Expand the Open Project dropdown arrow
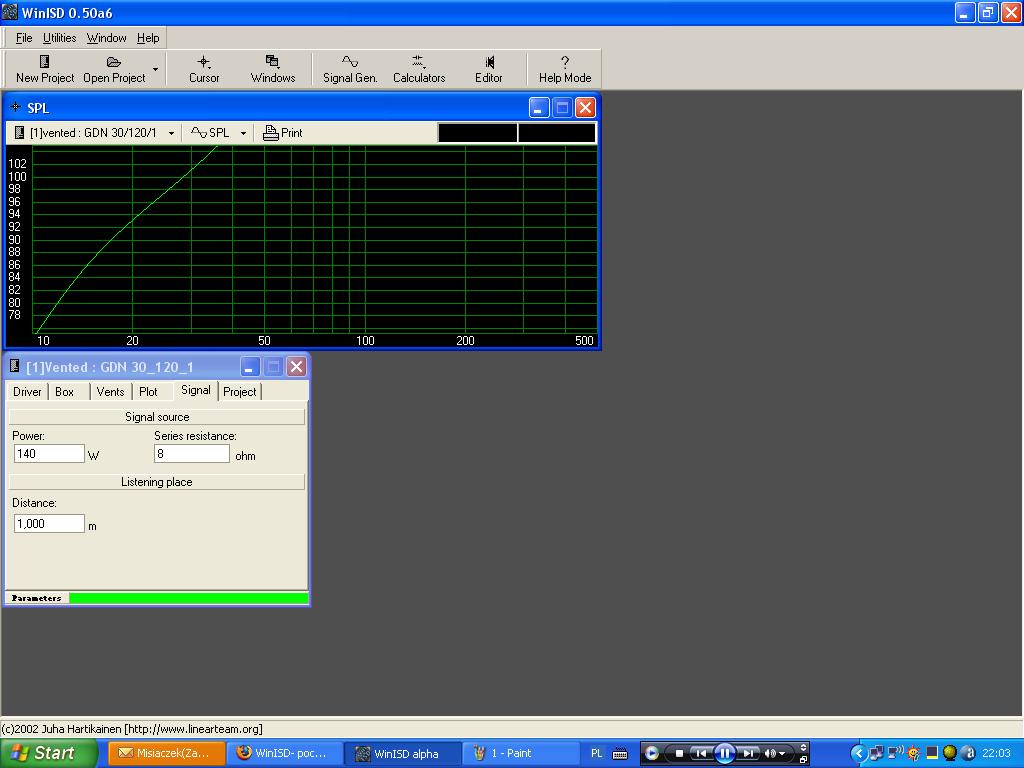The height and width of the screenshot is (768, 1024). [155, 69]
